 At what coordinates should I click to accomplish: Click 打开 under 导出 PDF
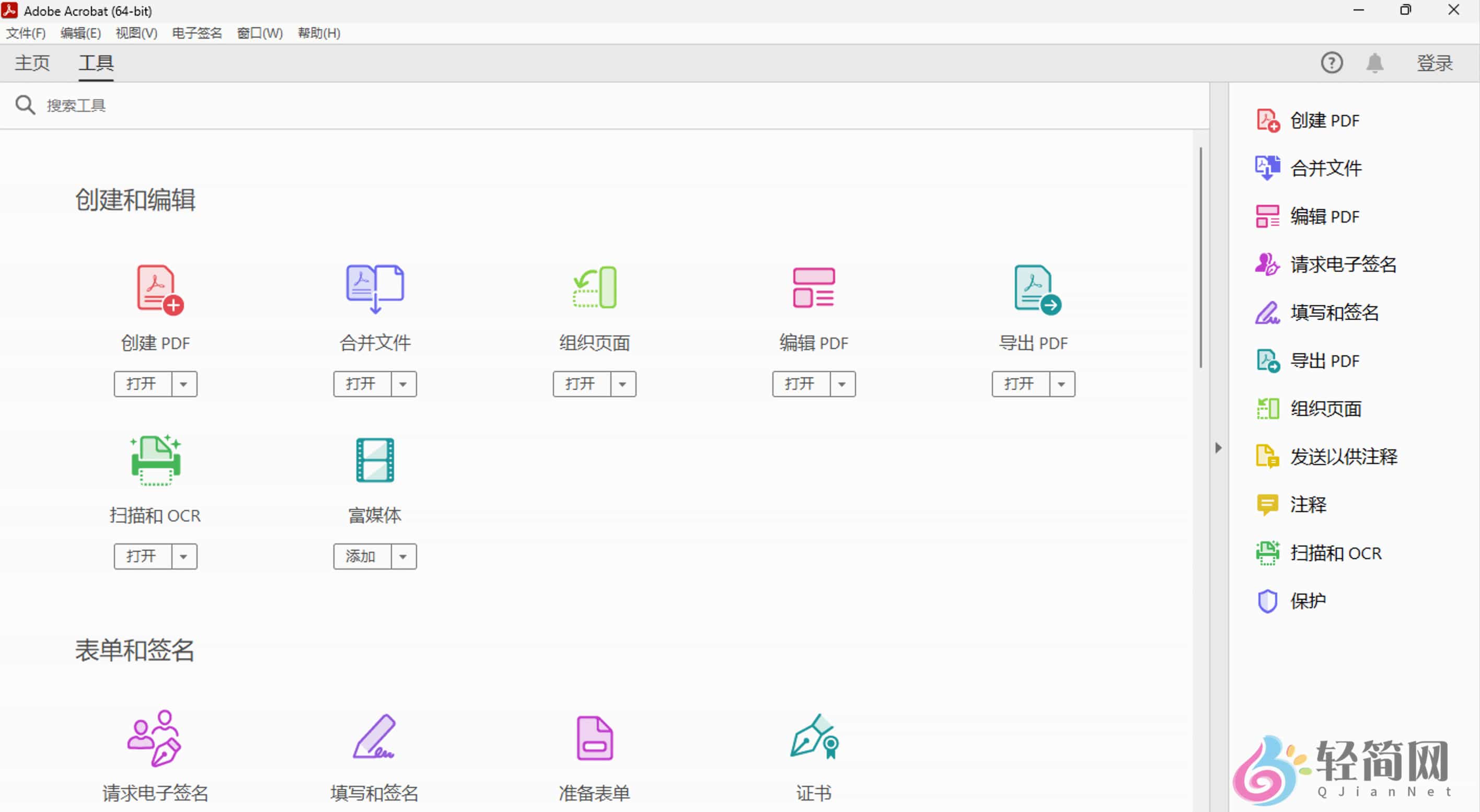pos(1020,384)
